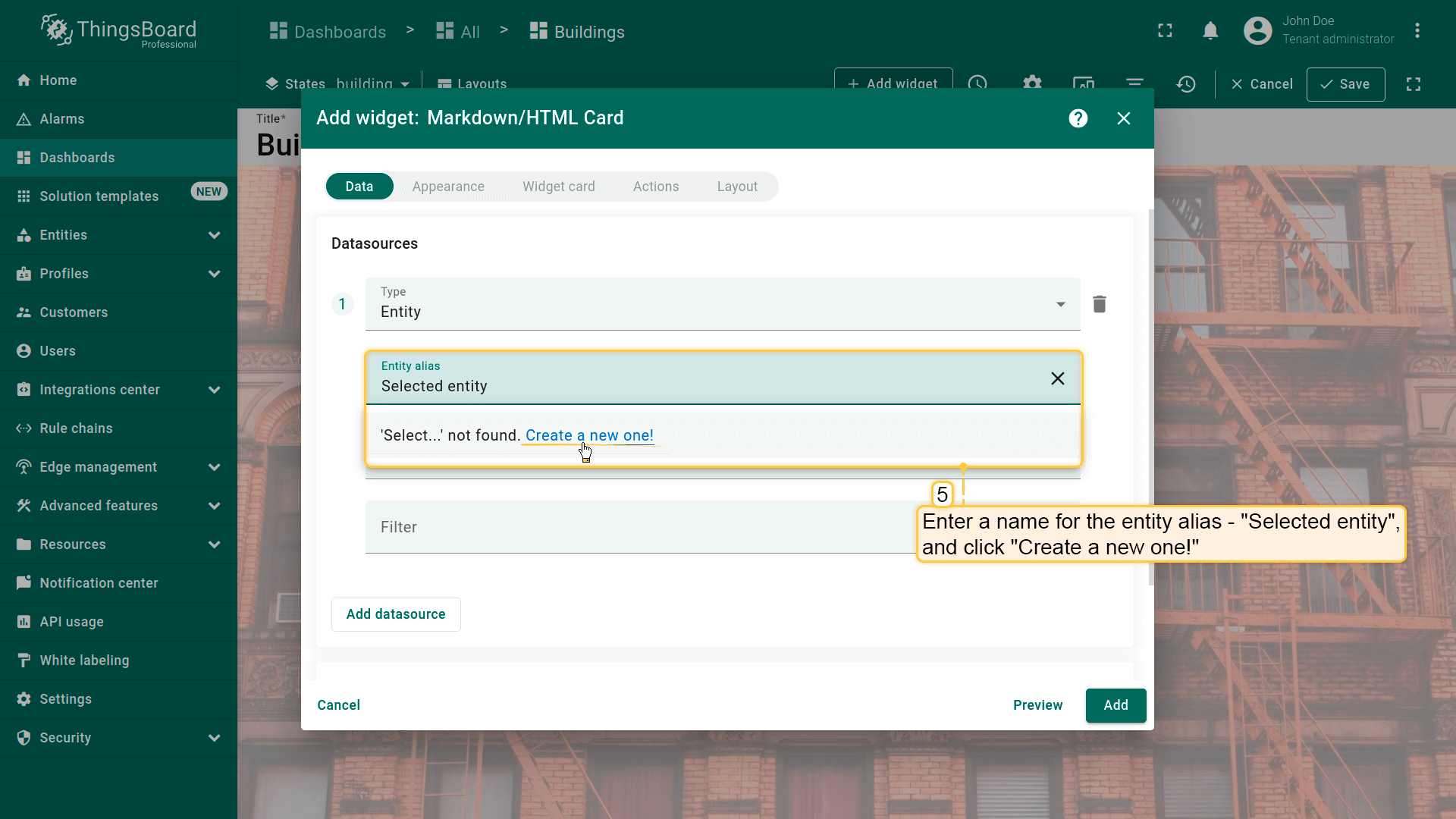Delete datasource with trash icon
Viewport: 1456px width, 819px height.
coord(1099,304)
